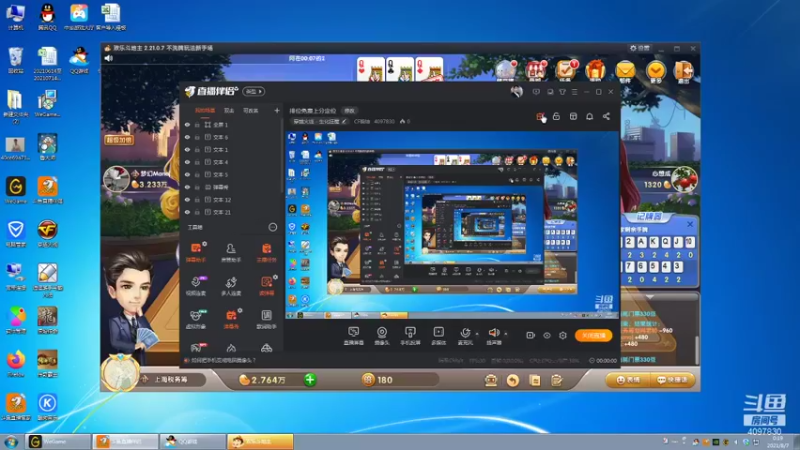Screen dimensions: 800x450
Task: Open the 多人连麦 tool icon
Action: [x=231, y=286]
